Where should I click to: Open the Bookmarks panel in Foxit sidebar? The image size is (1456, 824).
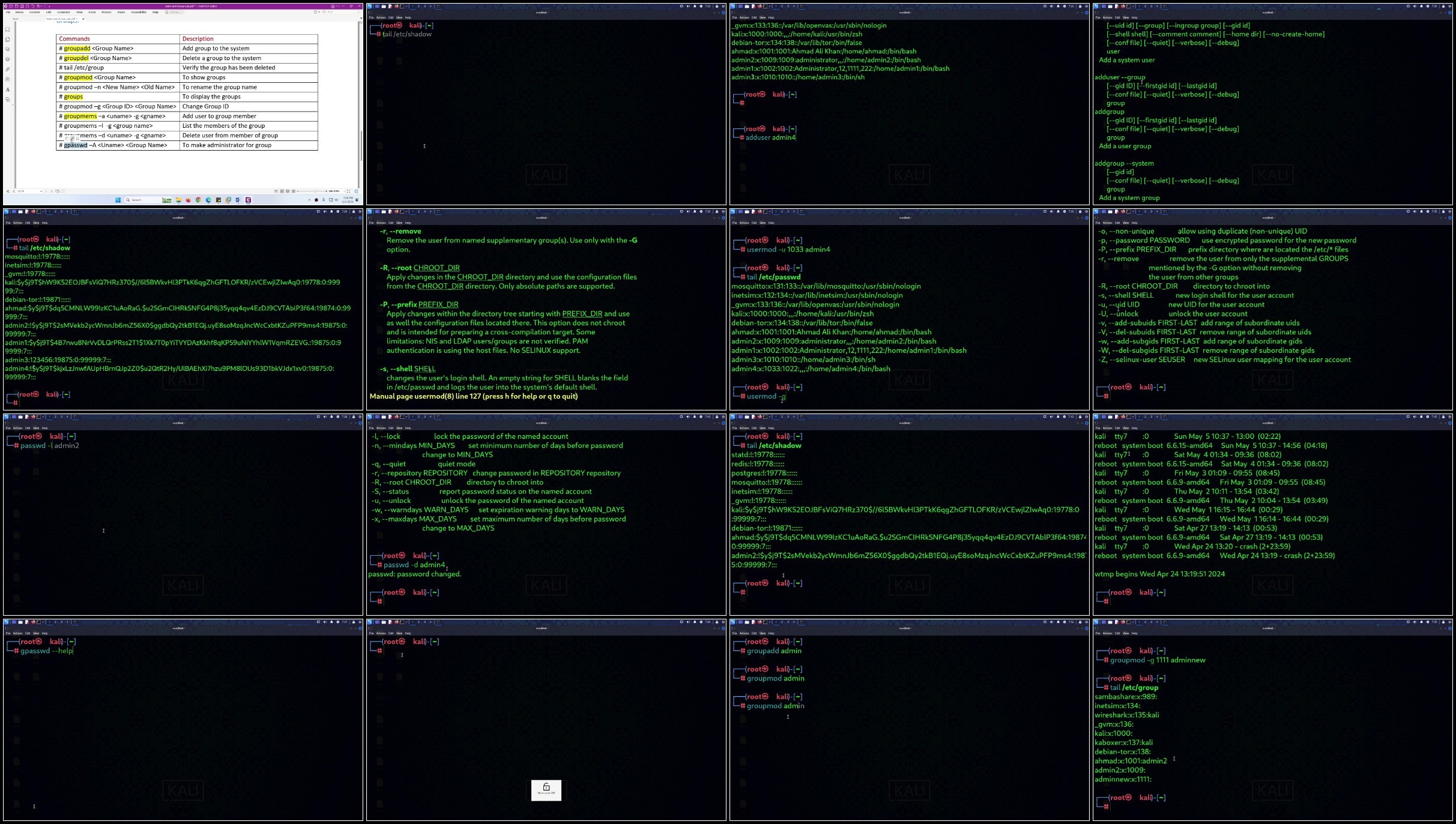[x=7, y=29]
